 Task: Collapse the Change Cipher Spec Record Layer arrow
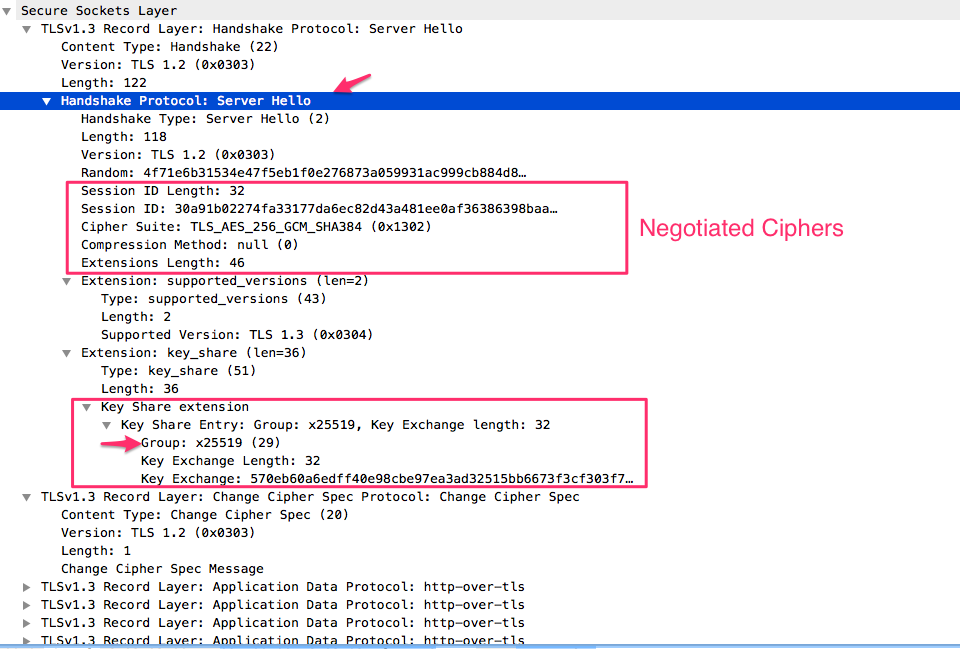tap(27, 497)
